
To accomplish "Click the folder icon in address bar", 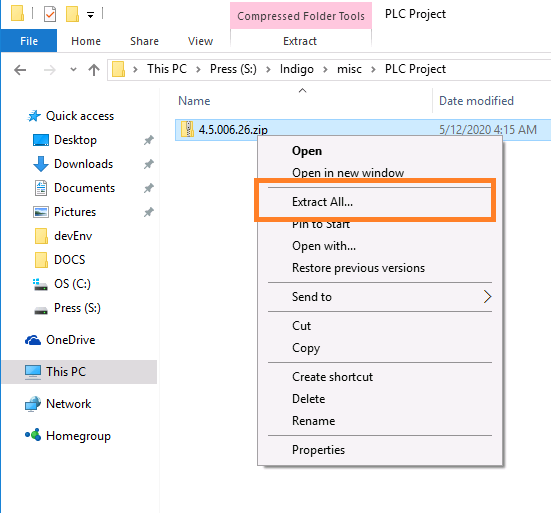I will [x=118, y=69].
